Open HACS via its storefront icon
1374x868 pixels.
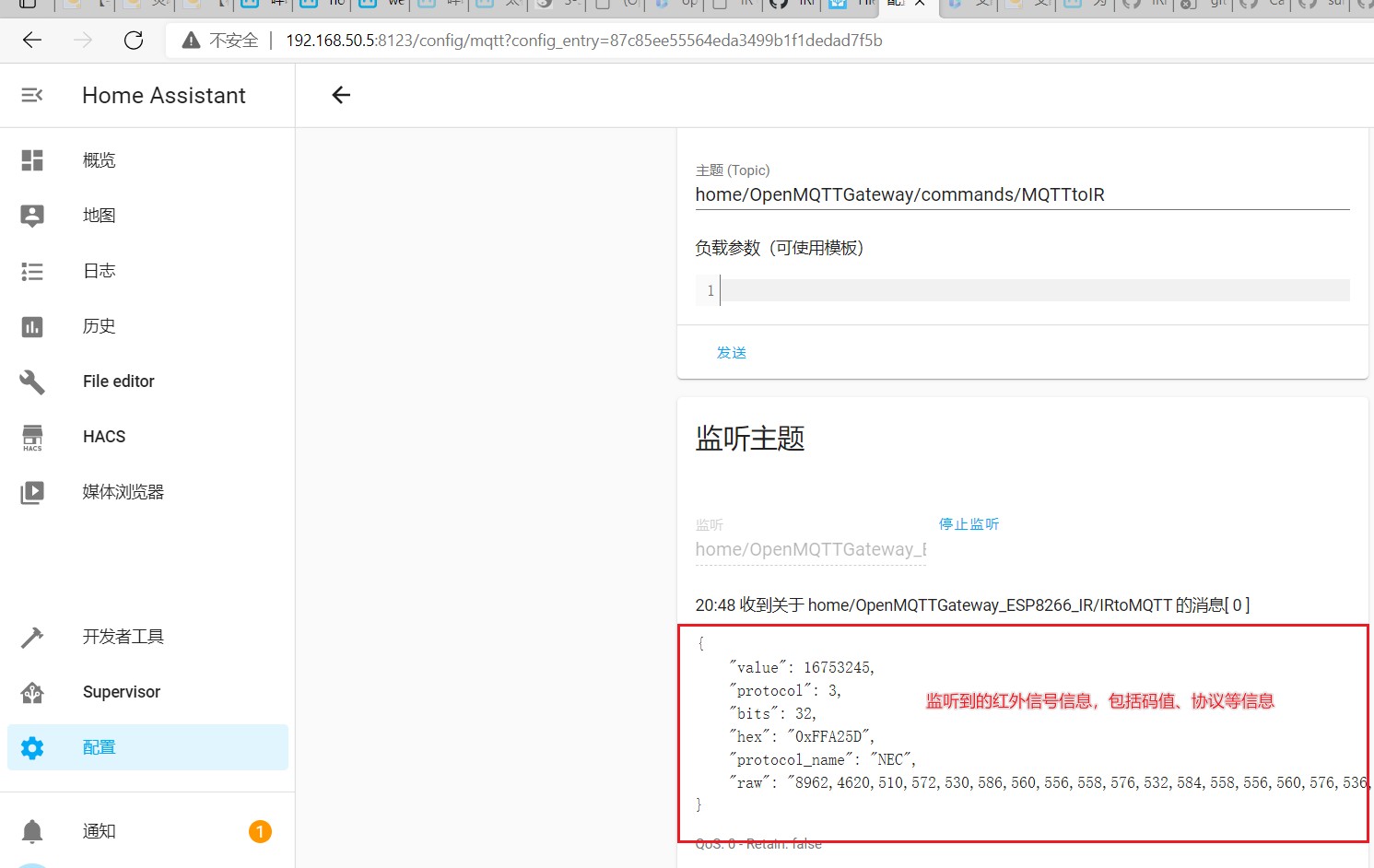coord(31,438)
